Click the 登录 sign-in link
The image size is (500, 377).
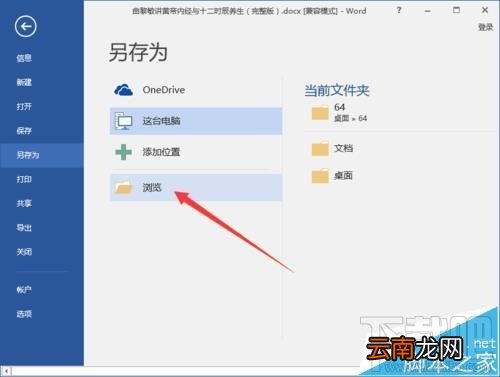(485, 27)
